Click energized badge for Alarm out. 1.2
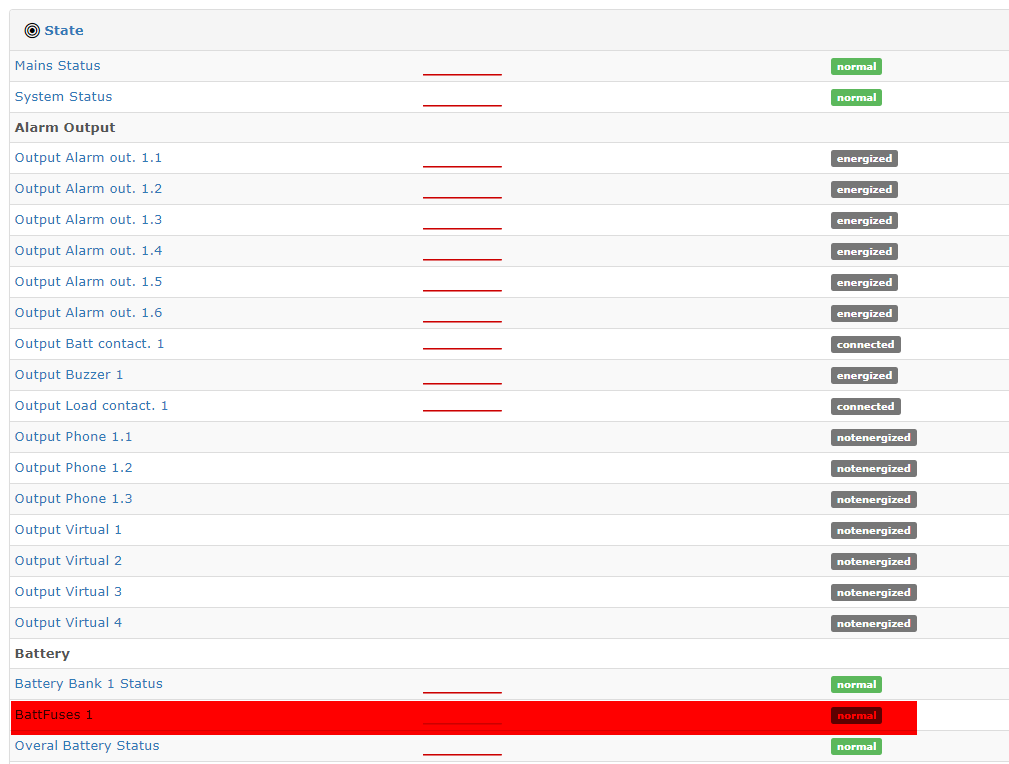Viewport: 1009px width, 764px height. coord(864,189)
